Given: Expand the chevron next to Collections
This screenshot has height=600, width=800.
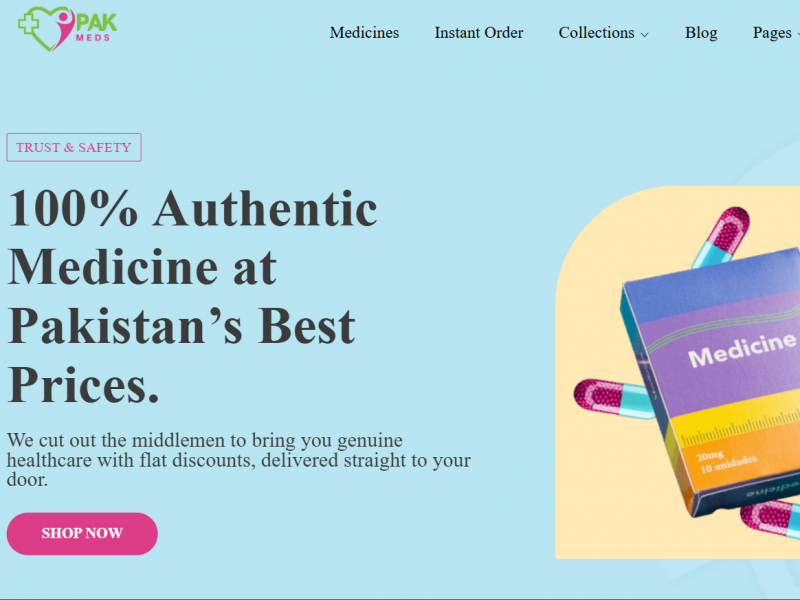Looking at the screenshot, I should point(644,34).
